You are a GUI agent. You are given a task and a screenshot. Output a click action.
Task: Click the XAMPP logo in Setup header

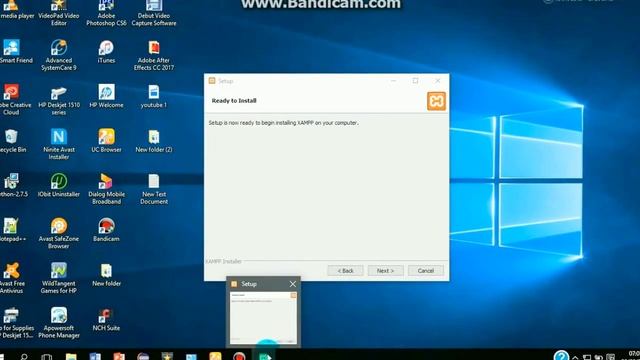(x=436, y=101)
